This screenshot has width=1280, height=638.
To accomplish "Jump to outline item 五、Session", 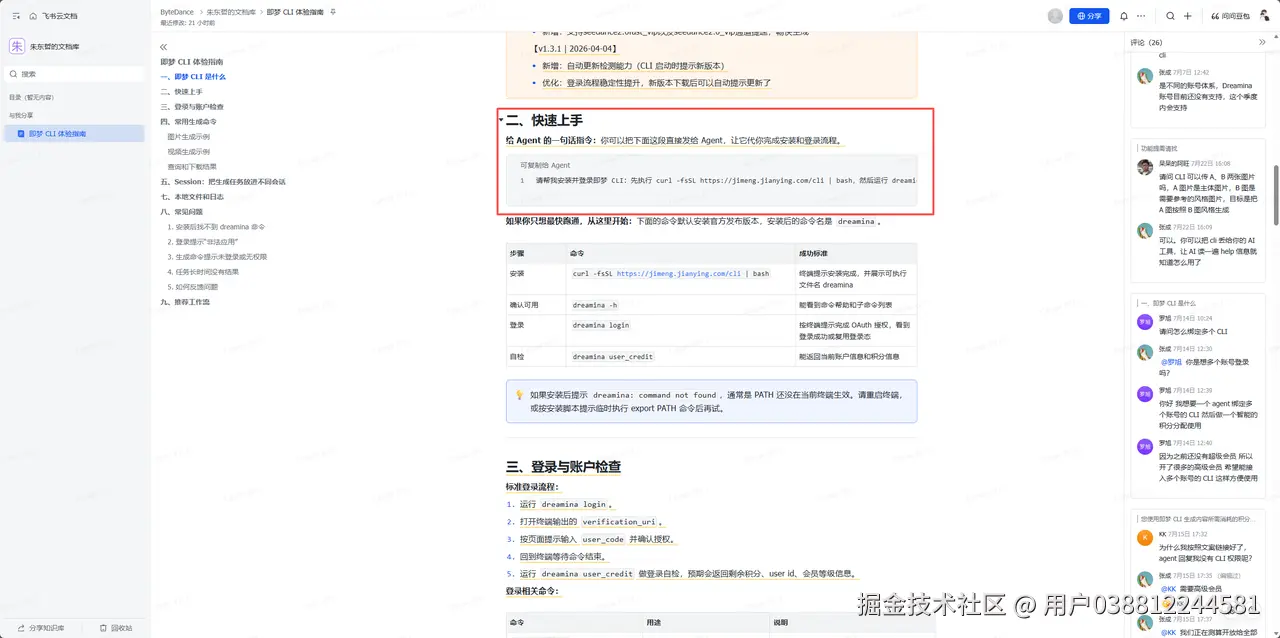I will [x=223, y=182].
